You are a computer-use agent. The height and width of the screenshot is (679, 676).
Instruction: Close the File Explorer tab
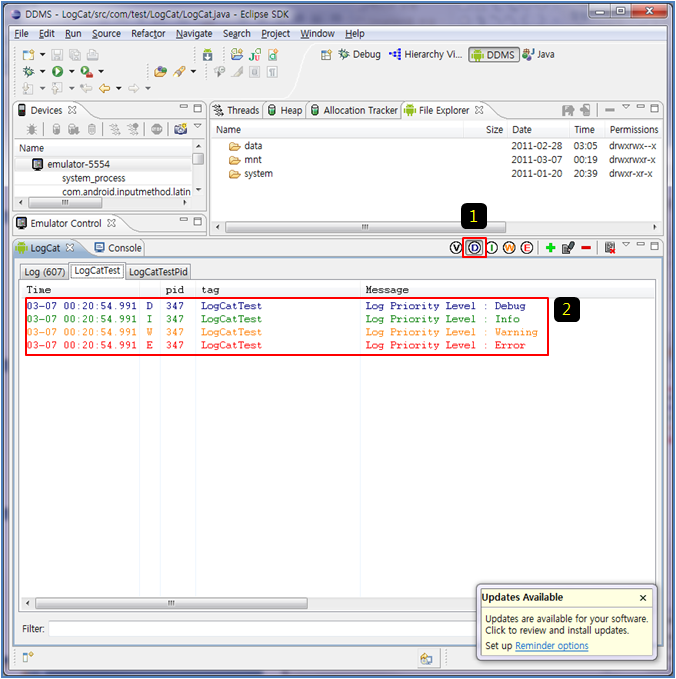[479, 110]
